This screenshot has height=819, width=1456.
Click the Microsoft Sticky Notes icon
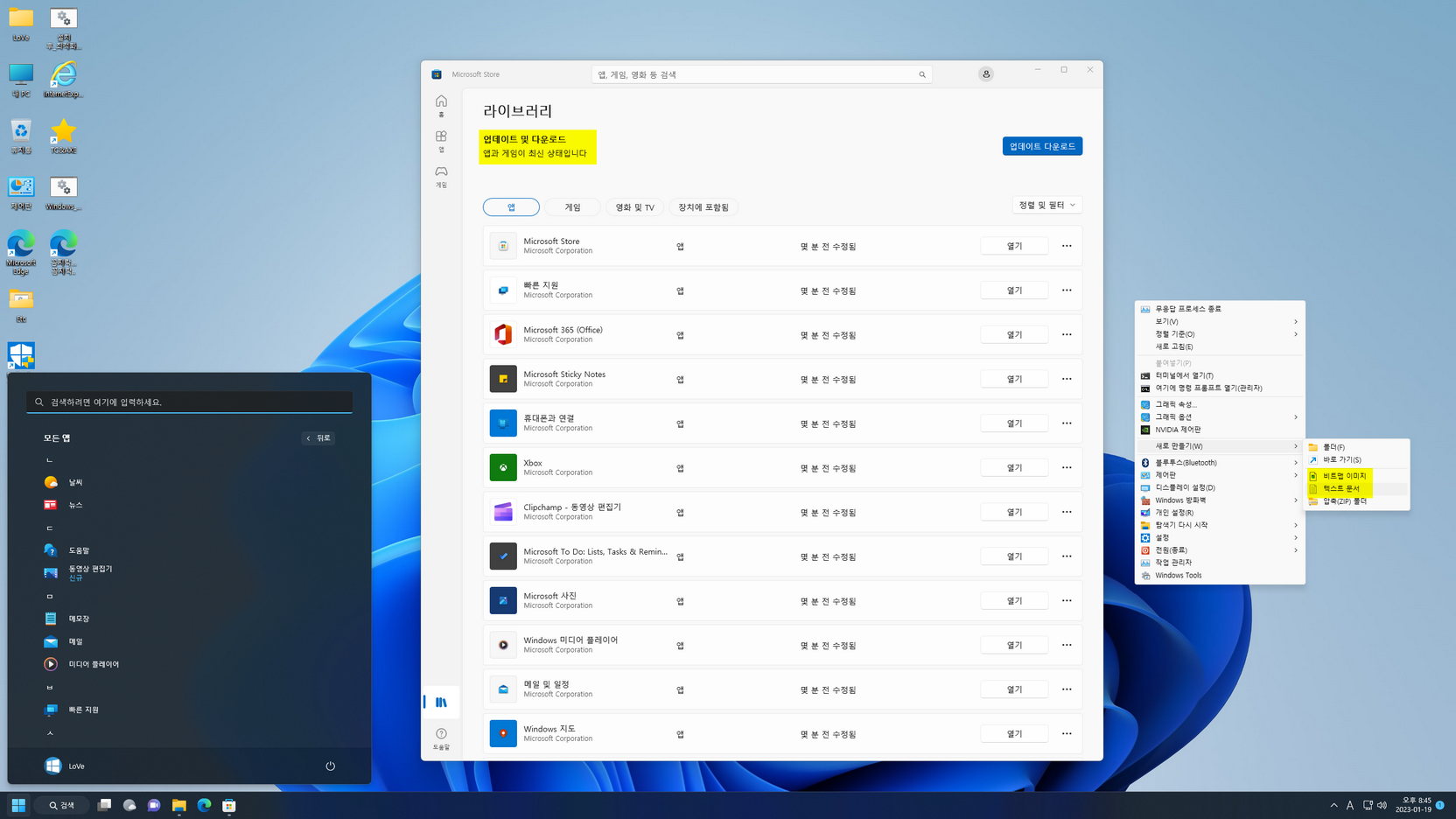[x=503, y=379]
